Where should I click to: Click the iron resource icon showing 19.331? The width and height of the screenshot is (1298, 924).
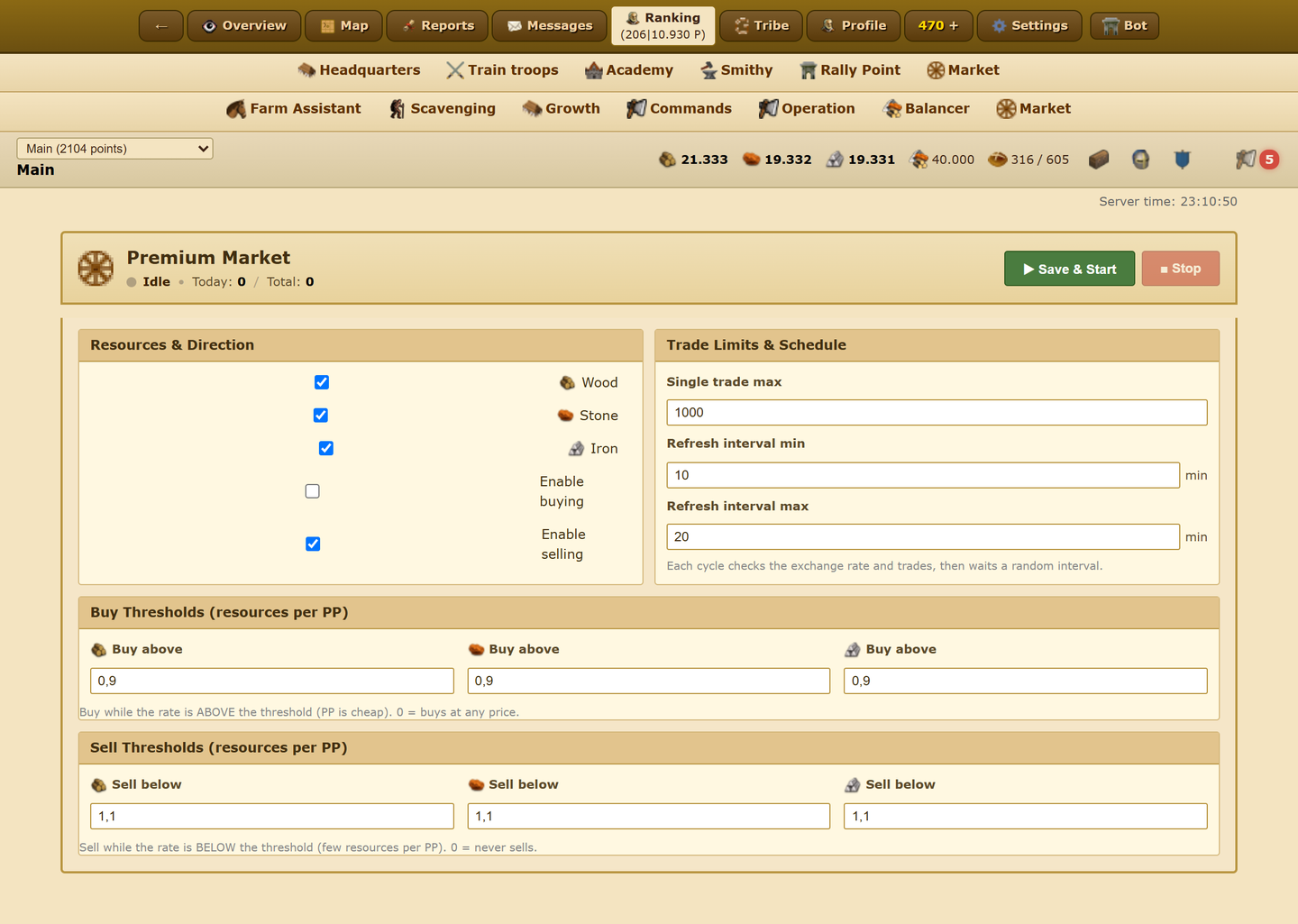[x=835, y=160]
